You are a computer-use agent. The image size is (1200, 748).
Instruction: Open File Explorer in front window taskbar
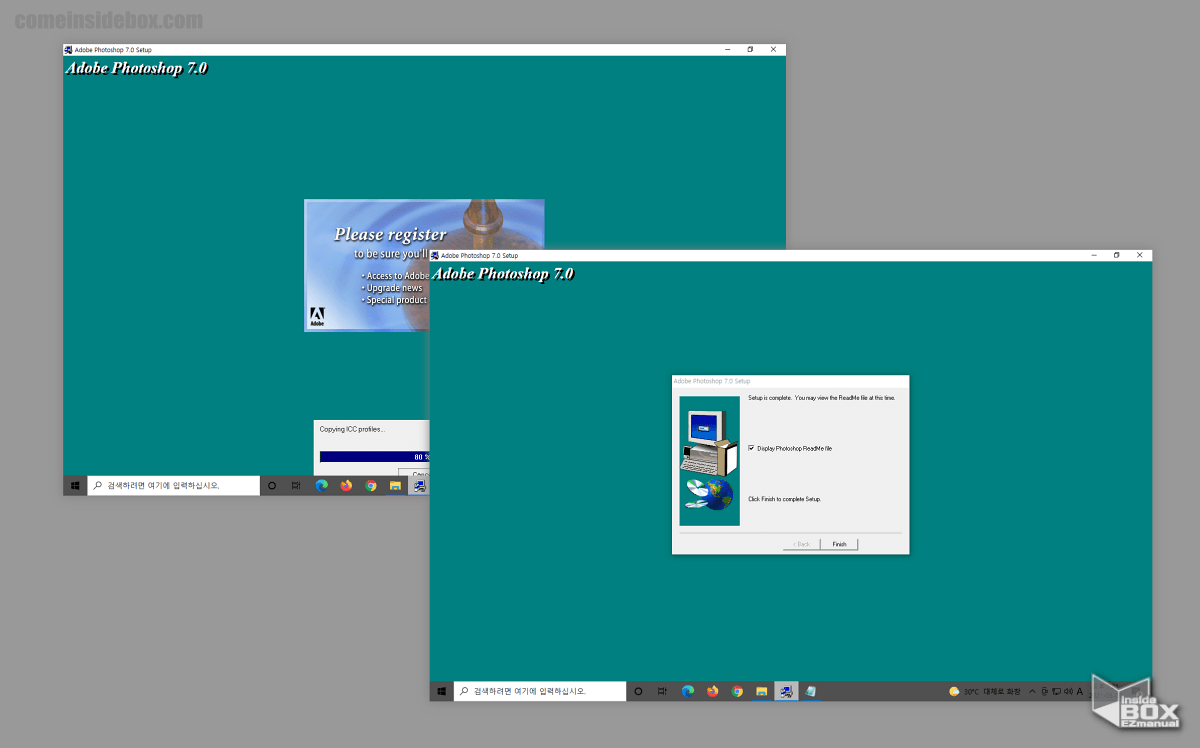click(x=762, y=691)
